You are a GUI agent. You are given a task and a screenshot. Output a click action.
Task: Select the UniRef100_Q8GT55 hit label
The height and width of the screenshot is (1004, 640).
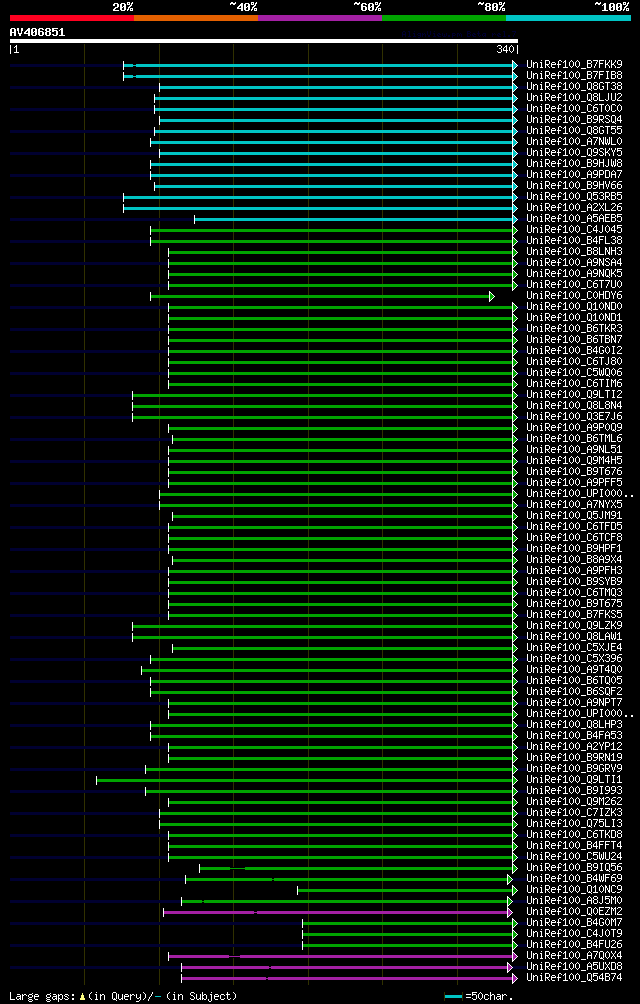point(574,131)
